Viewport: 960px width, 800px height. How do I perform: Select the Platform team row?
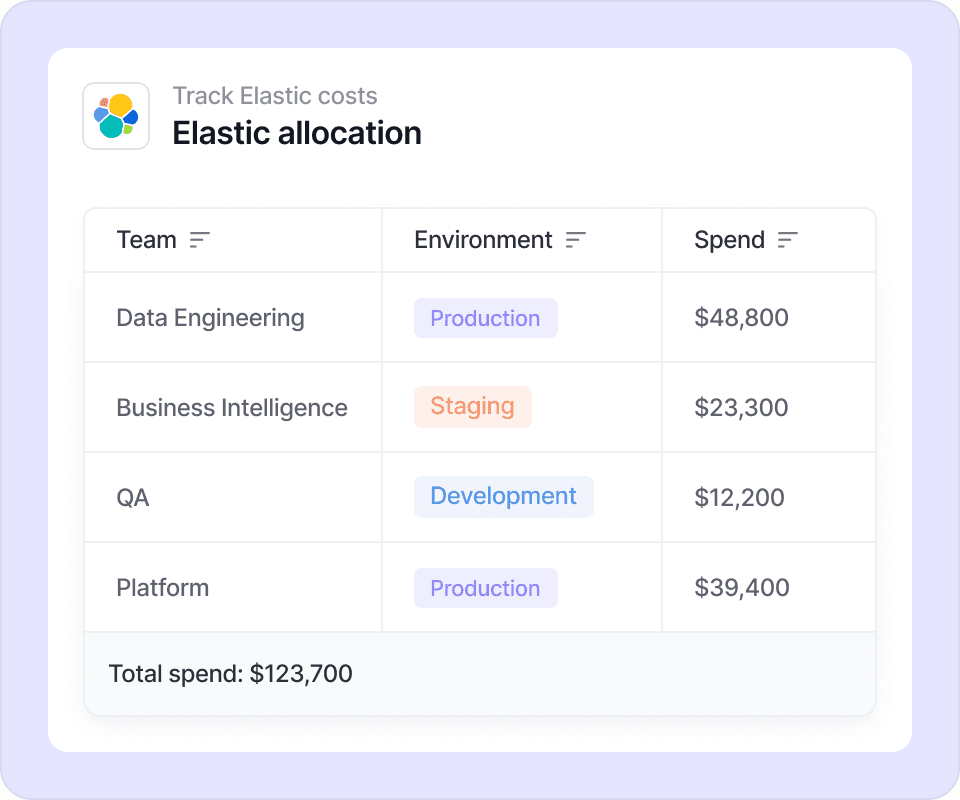pyautogui.click(x=163, y=588)
